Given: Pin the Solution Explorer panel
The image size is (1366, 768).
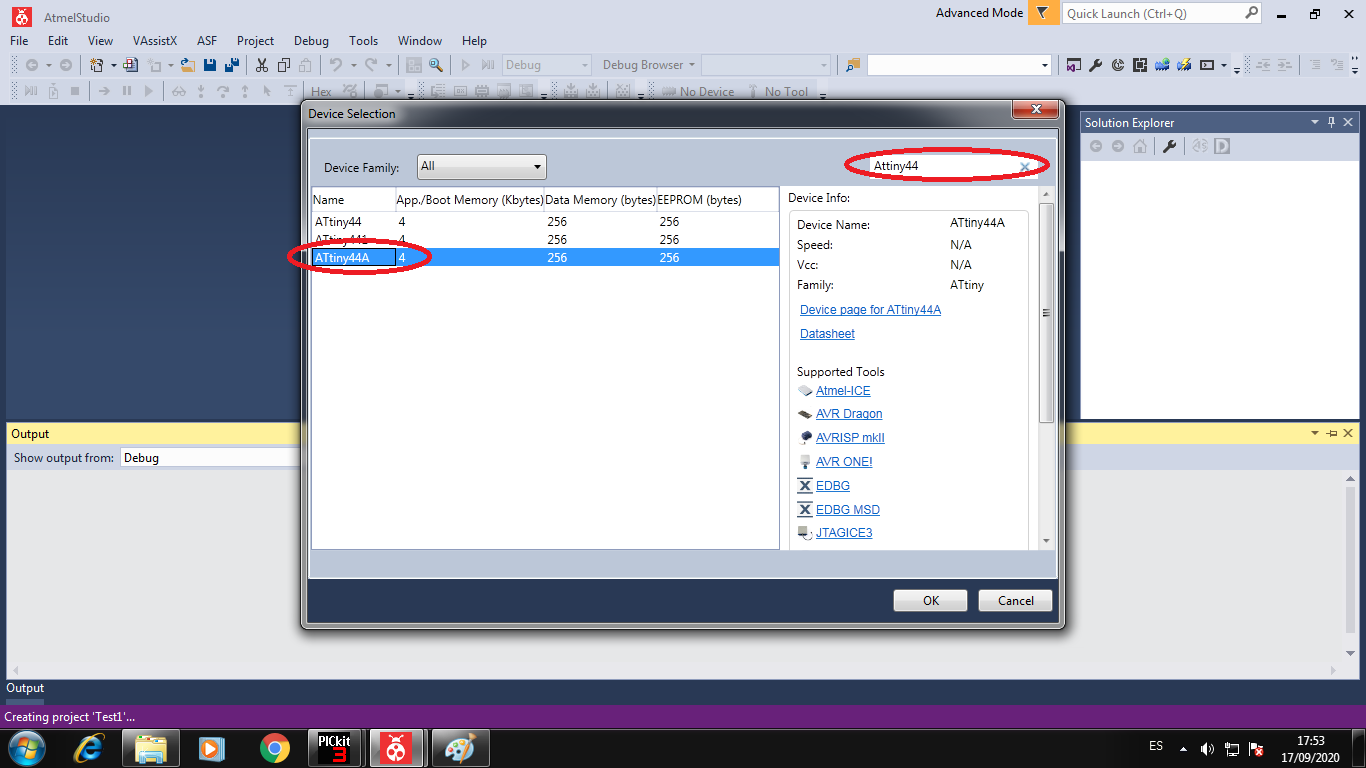Looking at the screenshot, I should 1331,122.
